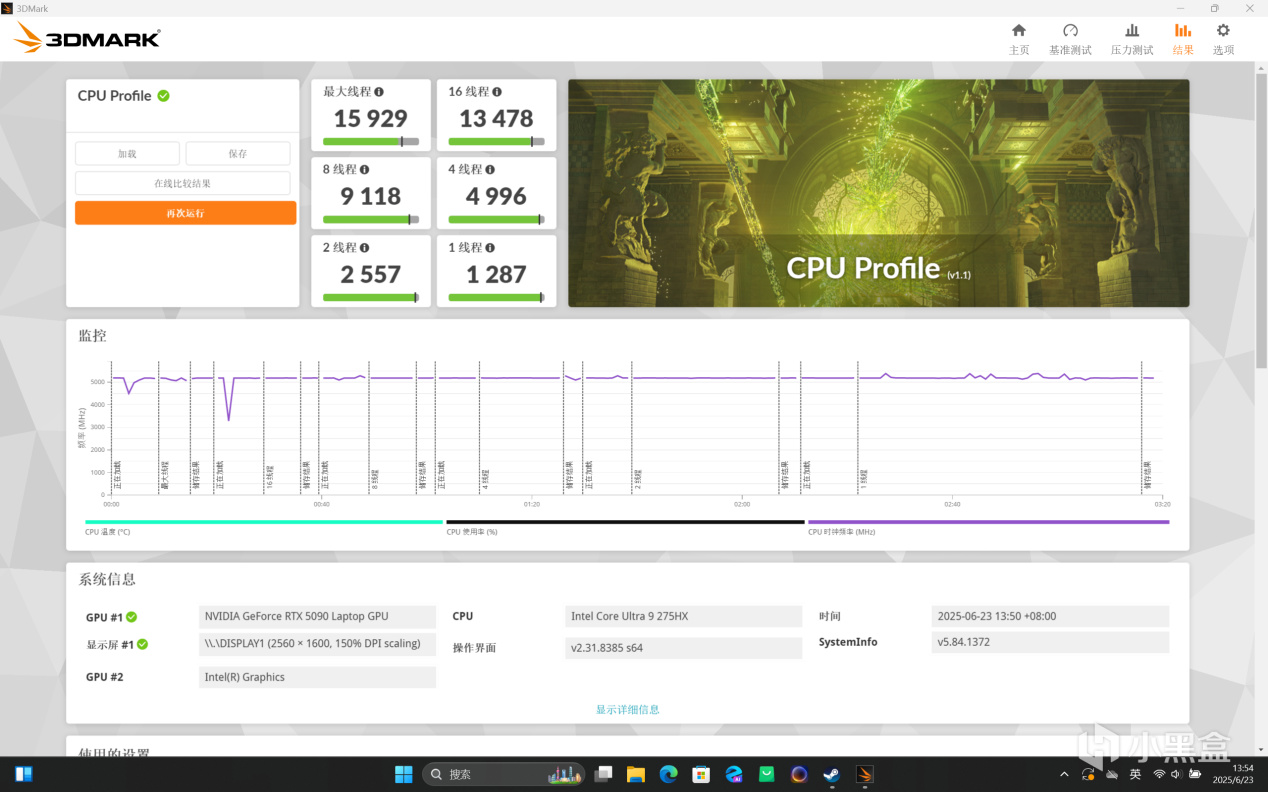The image size is (1268, 792).
Task: Click 显示详细信息 show details link
Action: 628,709
